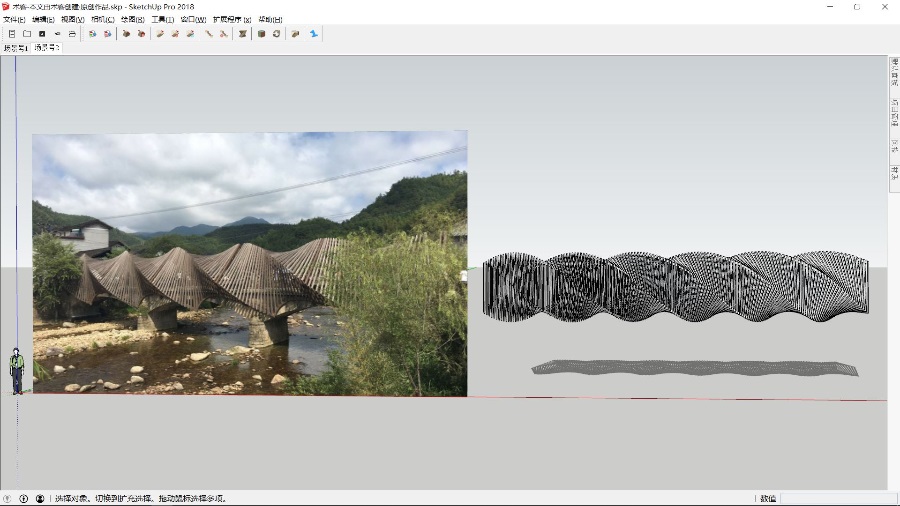Click the first status bar circle icon

8,498
